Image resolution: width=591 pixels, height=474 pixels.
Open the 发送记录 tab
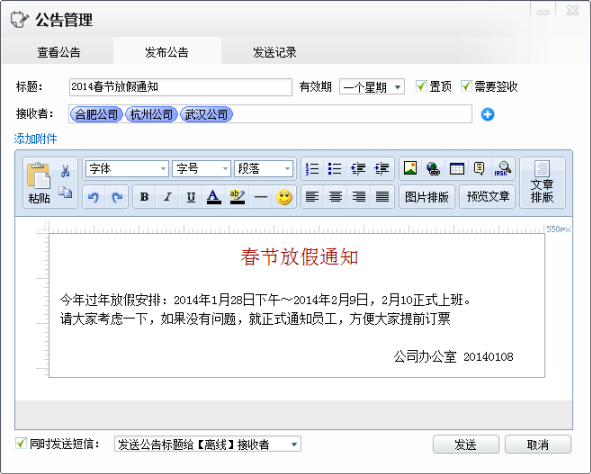274,52
